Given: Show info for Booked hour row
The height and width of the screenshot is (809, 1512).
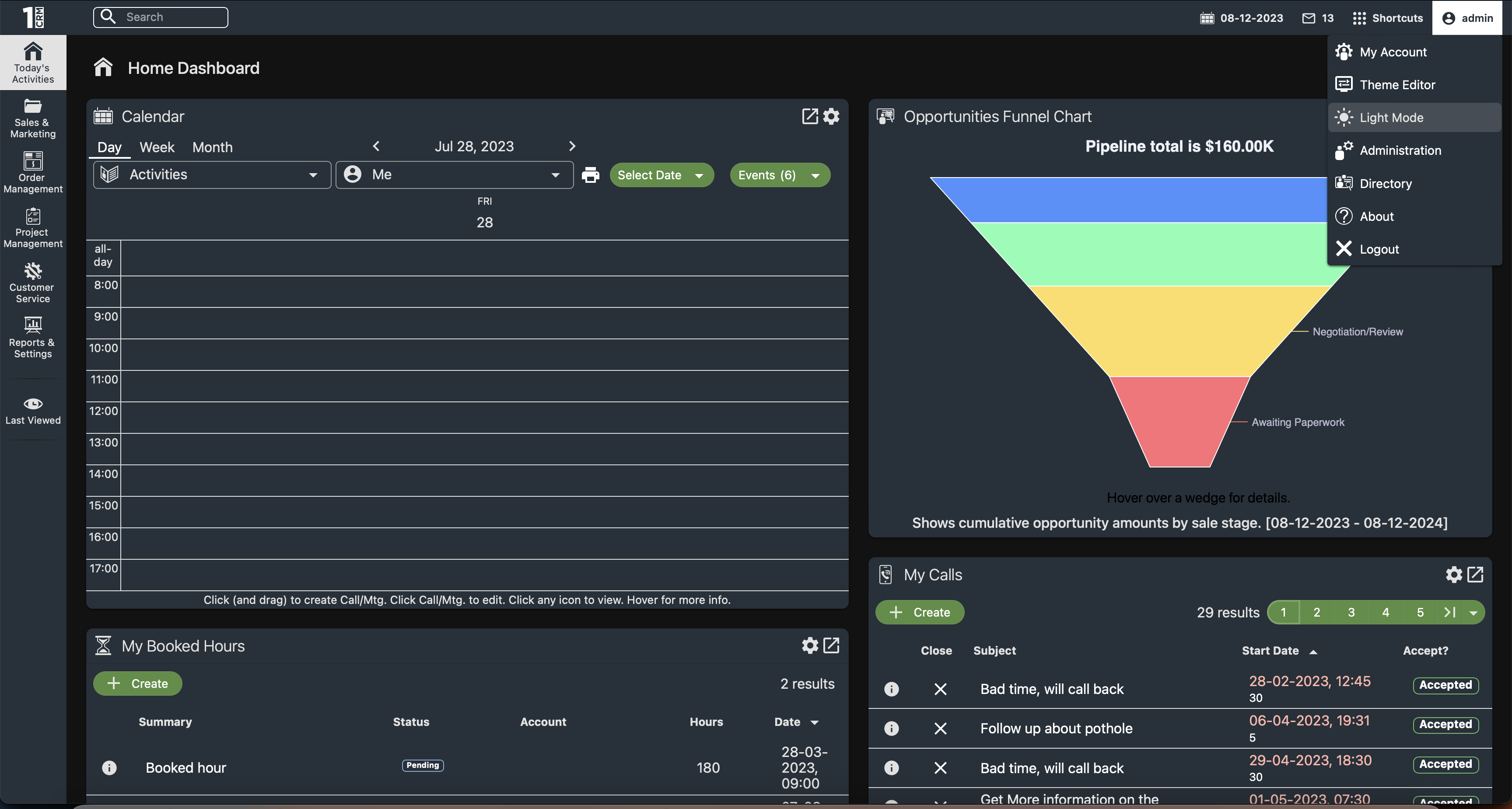Looking at the screenshot, I should pyautogui.click(x=109, y=767).
